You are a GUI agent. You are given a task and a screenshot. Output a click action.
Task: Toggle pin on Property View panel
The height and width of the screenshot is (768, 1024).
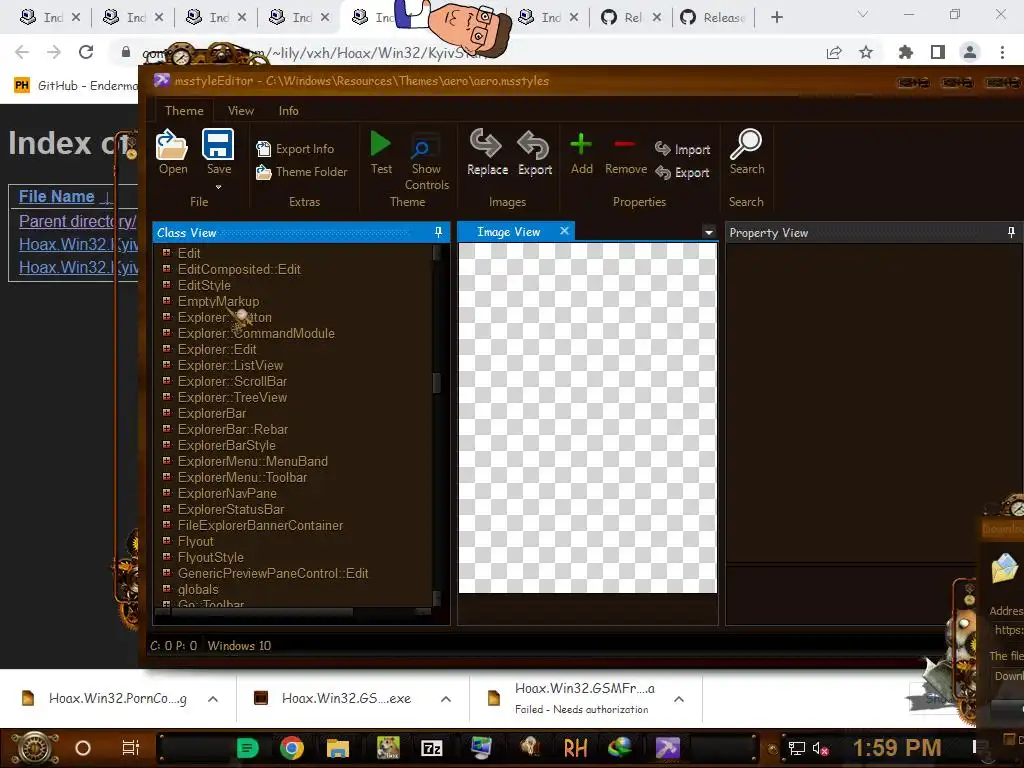(x=1011, y=232)
